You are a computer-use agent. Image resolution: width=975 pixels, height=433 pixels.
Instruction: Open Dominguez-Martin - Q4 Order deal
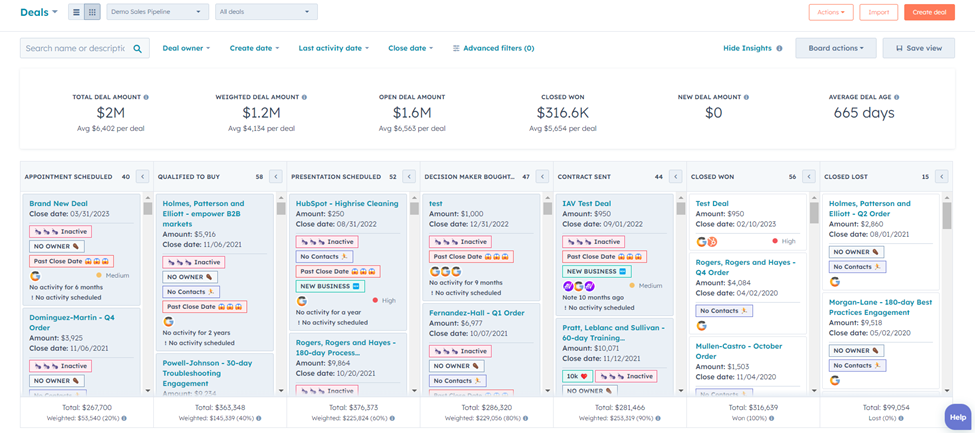(x=73, y=321)
